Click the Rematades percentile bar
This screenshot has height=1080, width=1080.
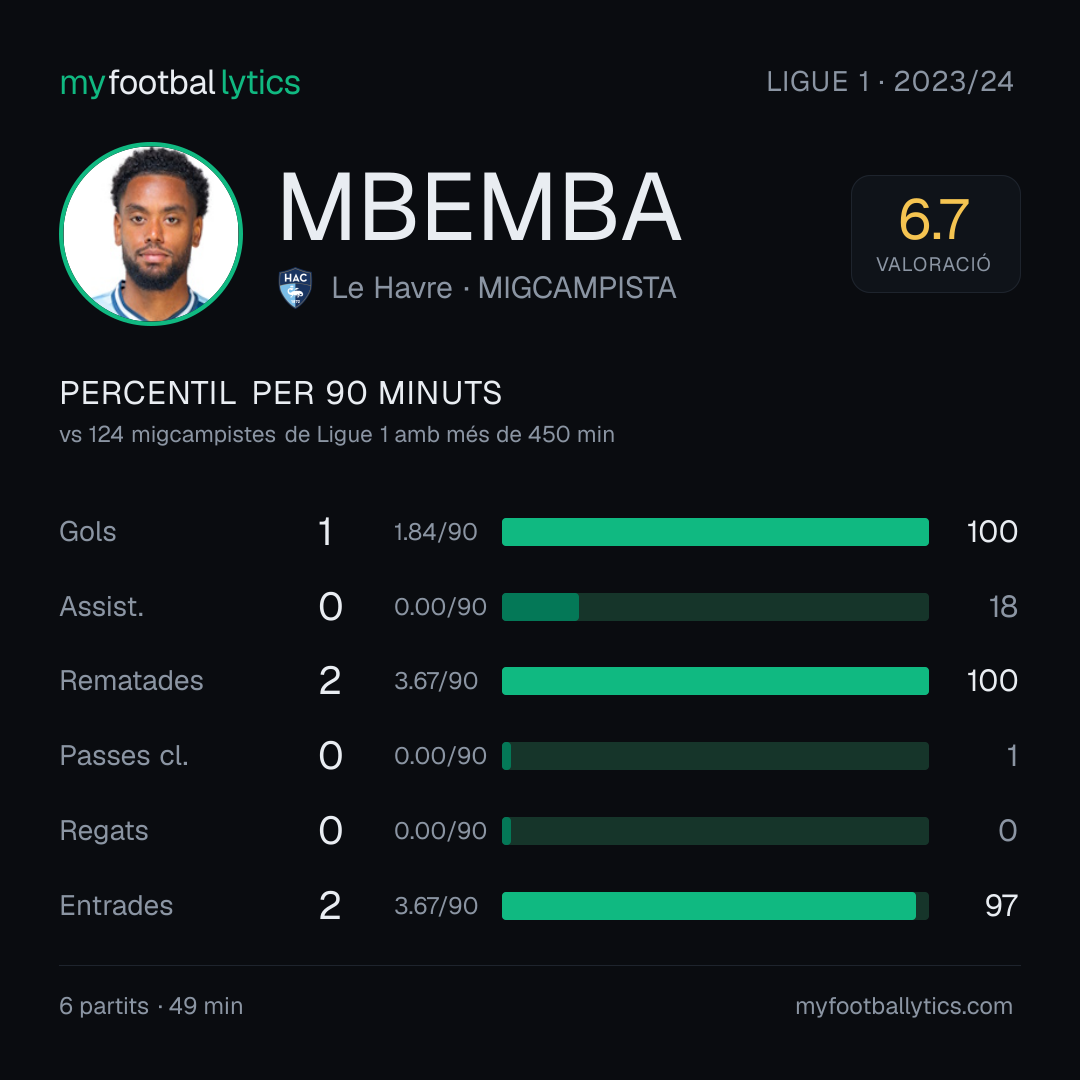(x=715, y=681)
